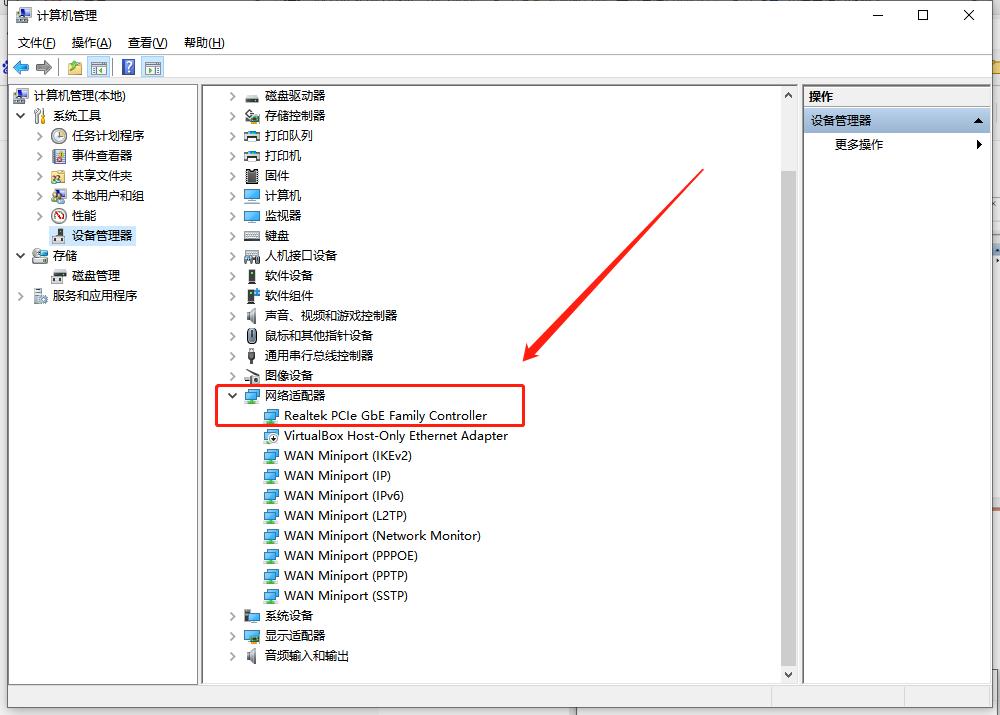Viewport: 1000px width, 715px height.
Task: Click the 通用串行总线控制器 USB icon
Action: pos(252,355)
